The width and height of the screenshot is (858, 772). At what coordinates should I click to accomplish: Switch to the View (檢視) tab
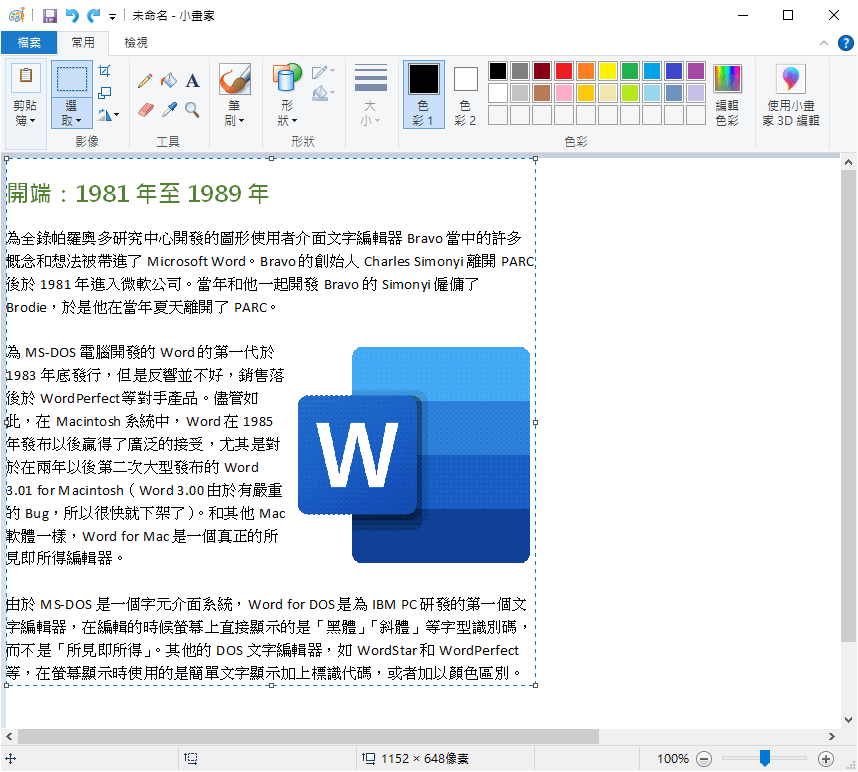point(136,43)
